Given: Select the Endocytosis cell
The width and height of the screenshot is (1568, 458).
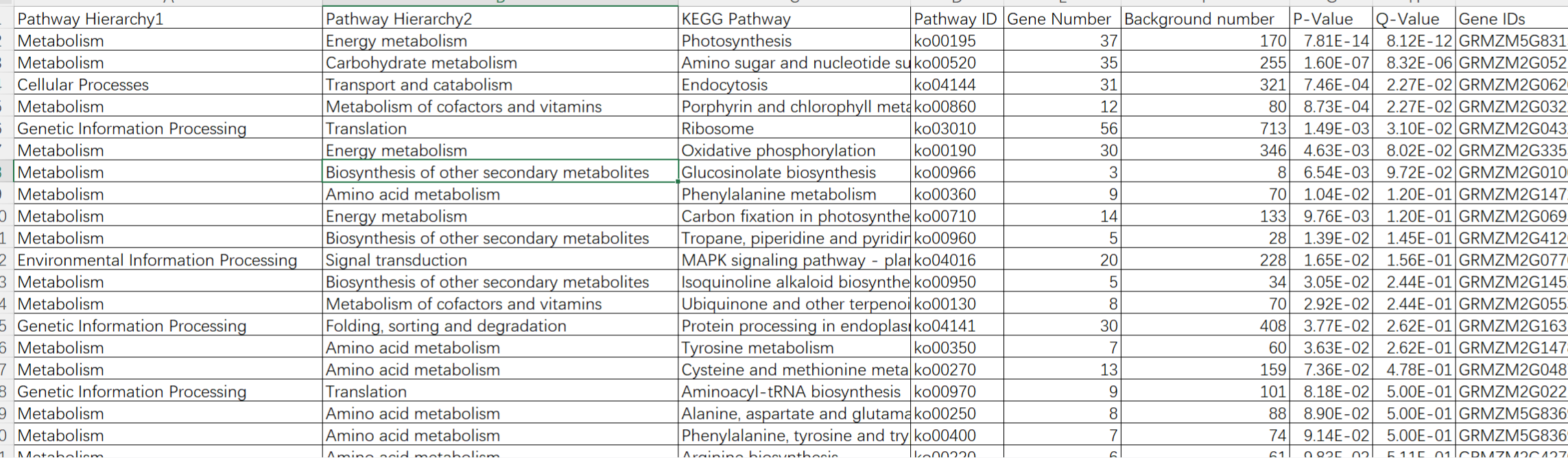Looking at the screenshot, I should 794,85.
